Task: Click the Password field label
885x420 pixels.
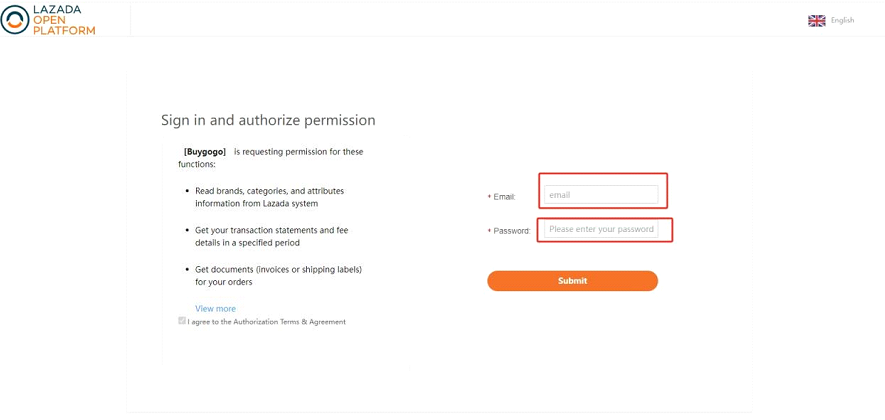Action: click(512, 231)
